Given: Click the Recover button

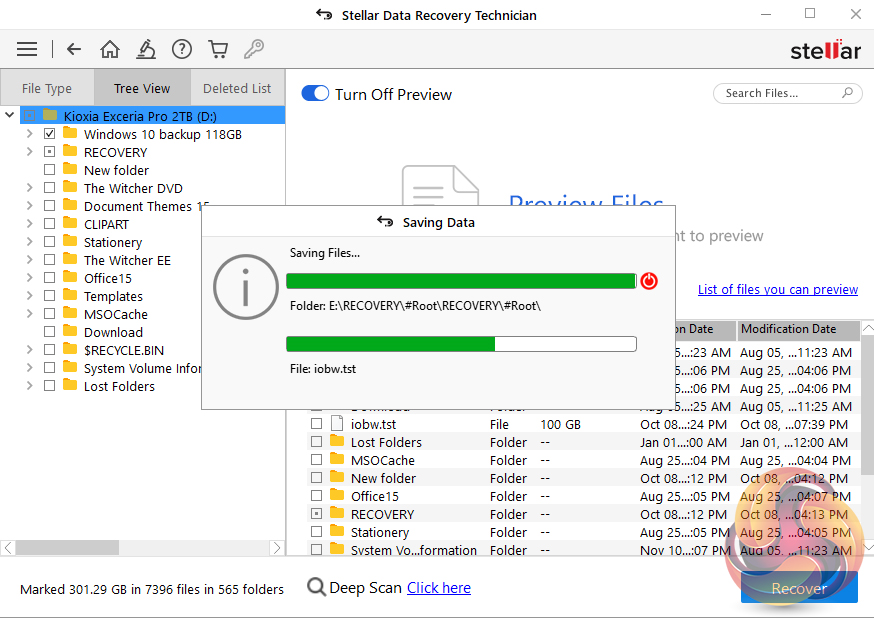Looking at the screenshot, I should coord(799,589).
